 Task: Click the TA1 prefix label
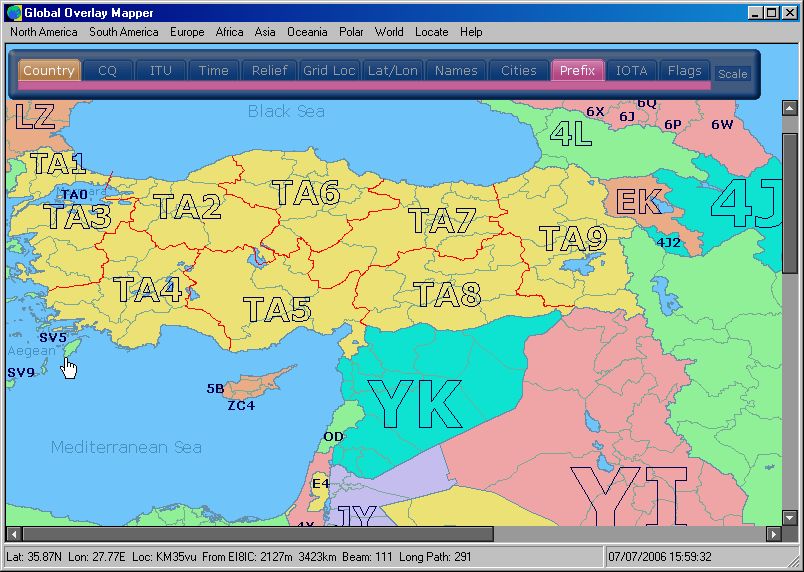(57, 164)
